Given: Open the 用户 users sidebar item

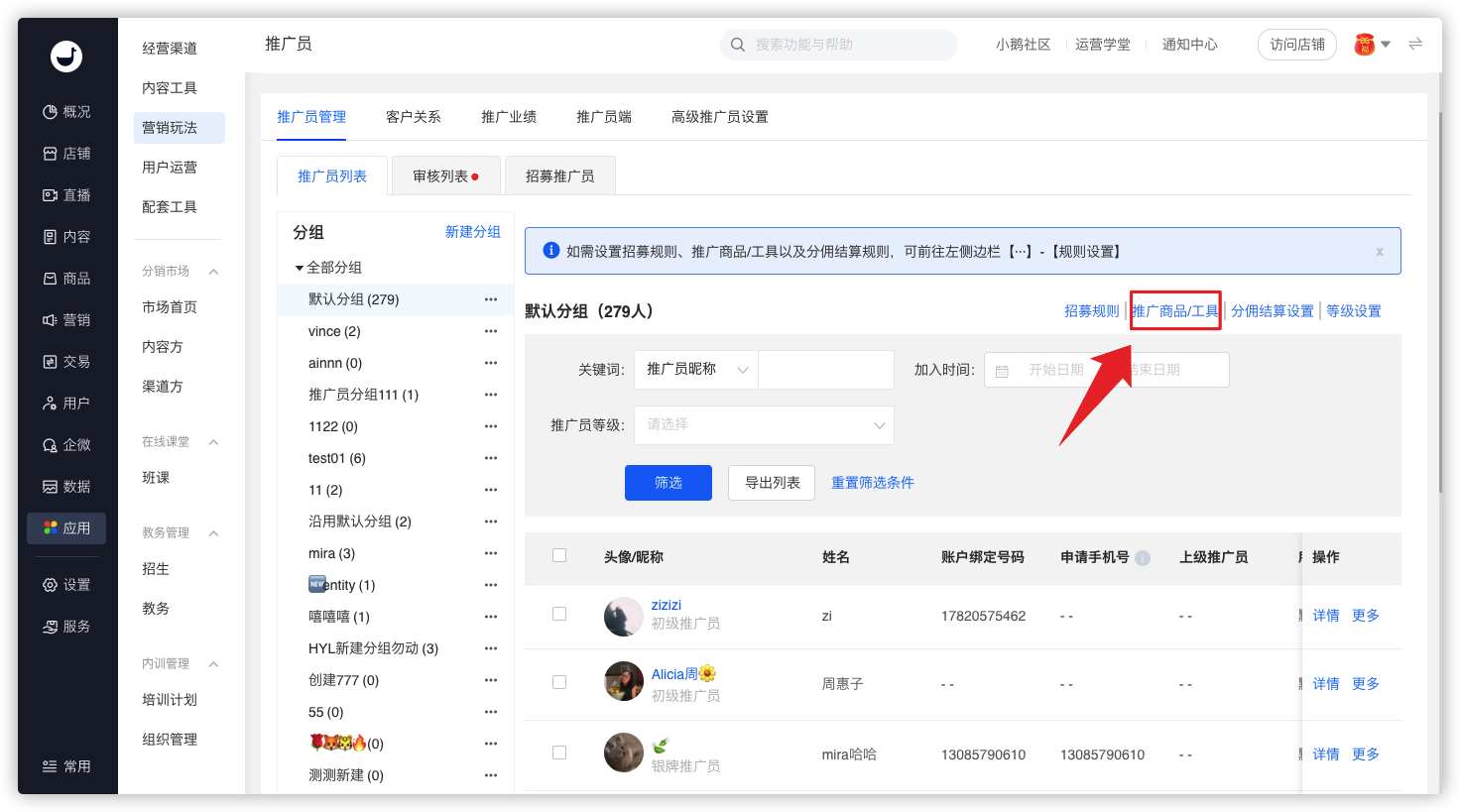Looking at the screenshot, I should 66,404.
